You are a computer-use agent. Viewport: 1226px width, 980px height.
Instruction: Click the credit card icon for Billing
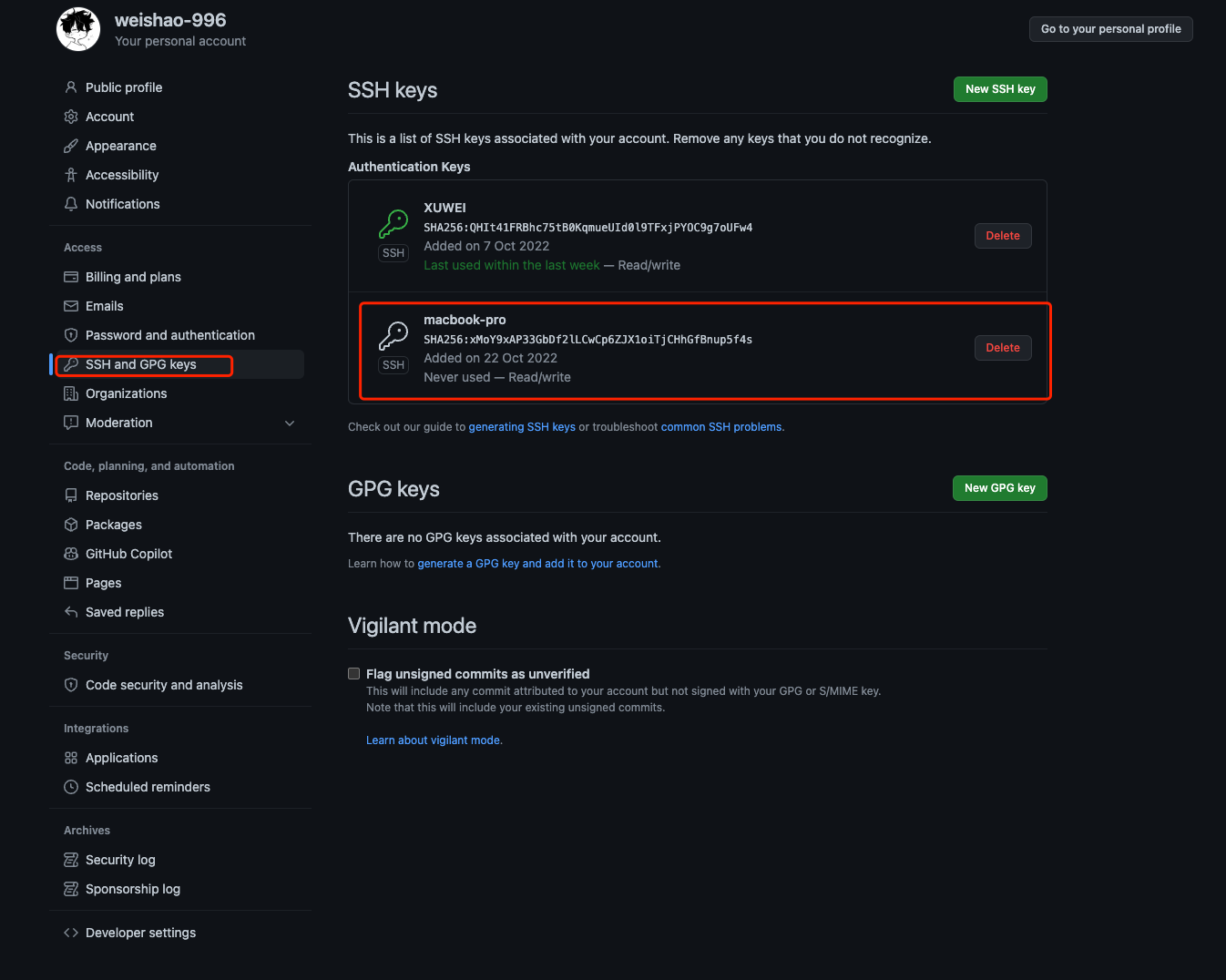[71, 277]
